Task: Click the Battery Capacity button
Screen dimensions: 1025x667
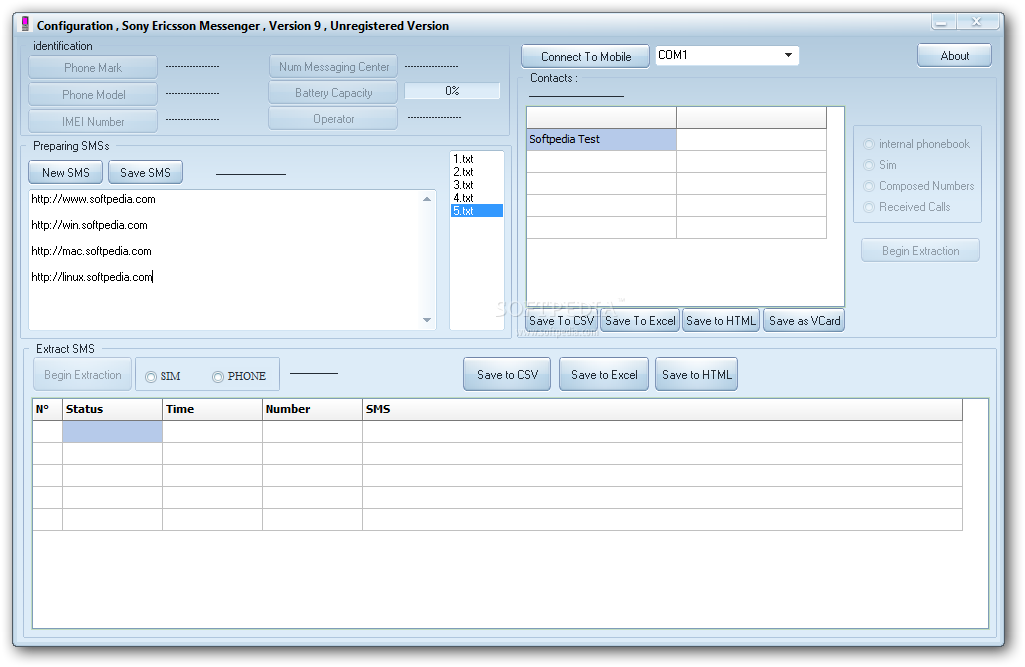Action: [333, 93]
